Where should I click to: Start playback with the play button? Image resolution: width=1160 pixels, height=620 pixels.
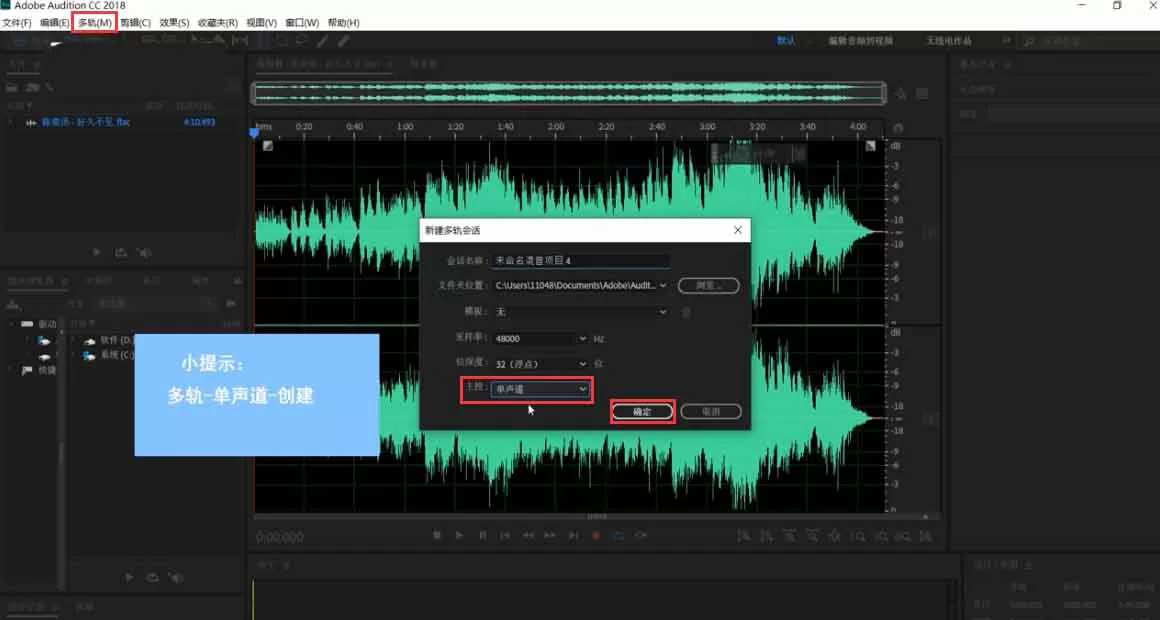[459, 535]
